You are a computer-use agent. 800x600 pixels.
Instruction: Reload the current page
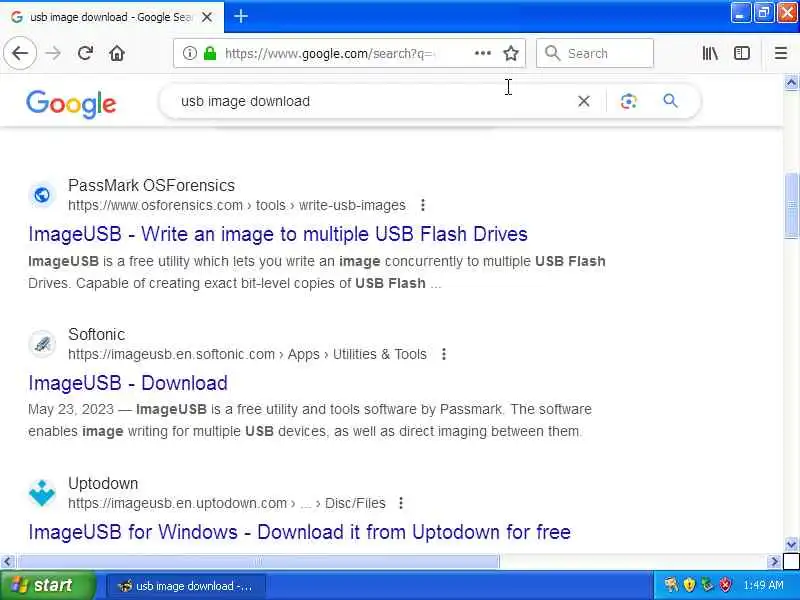[85, 53]
